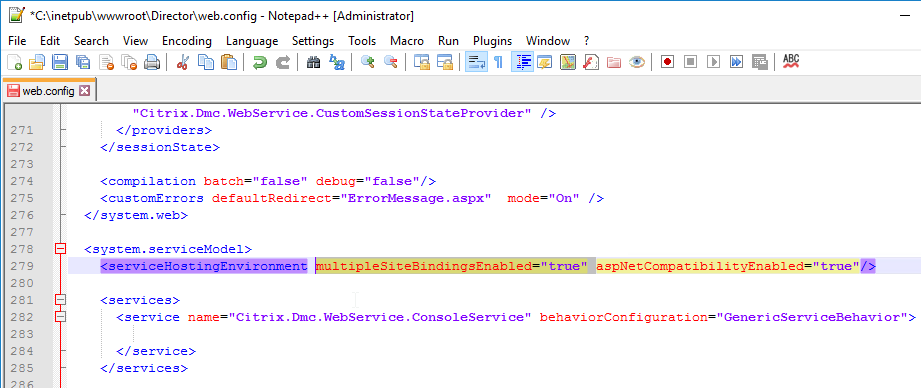The height and width of the screenshot is (388, 921).
Task: Click the text multipleSiteBindingsEnabled
Action: point(423,266)
